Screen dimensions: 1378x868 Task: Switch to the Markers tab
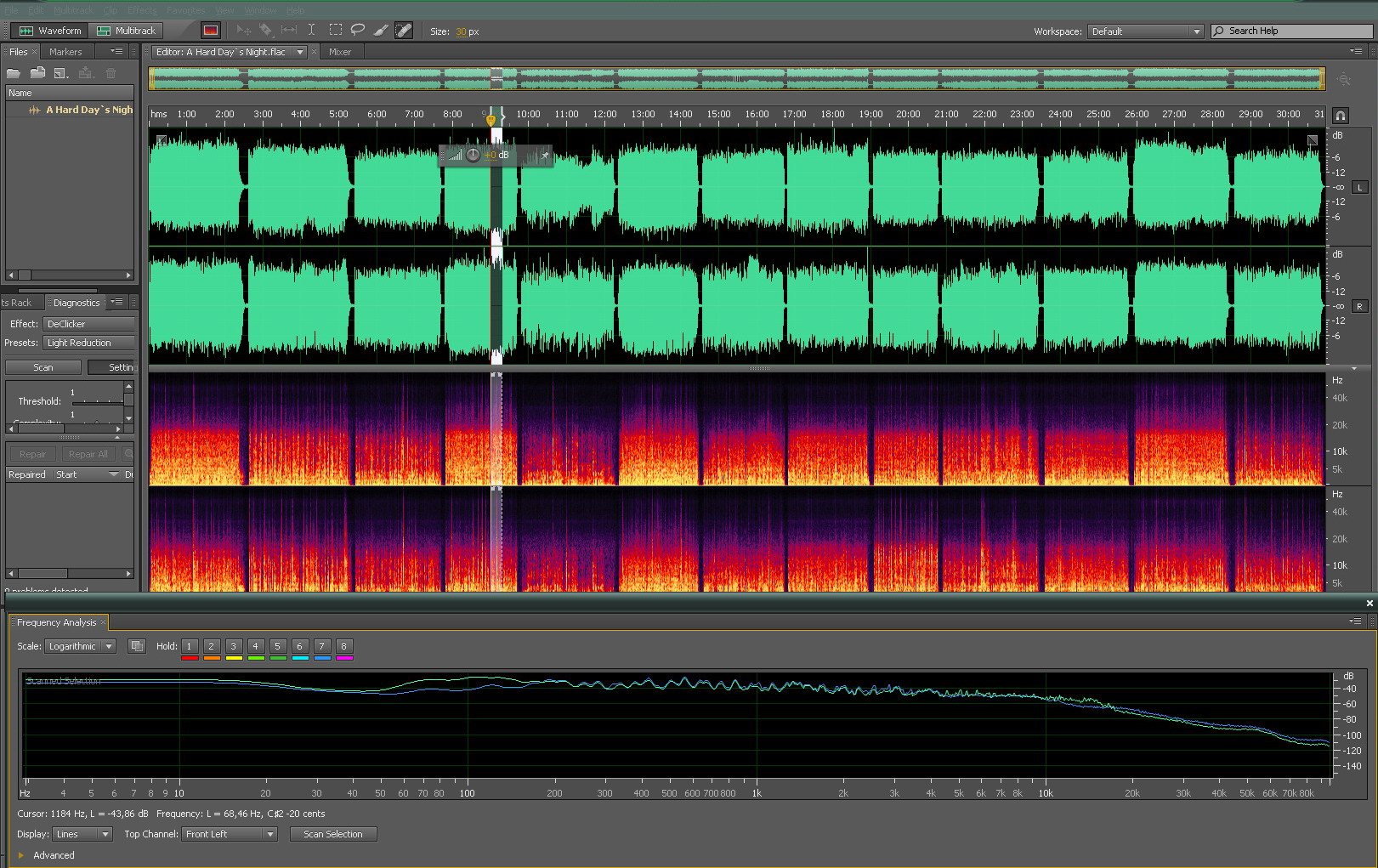point(65,52)
